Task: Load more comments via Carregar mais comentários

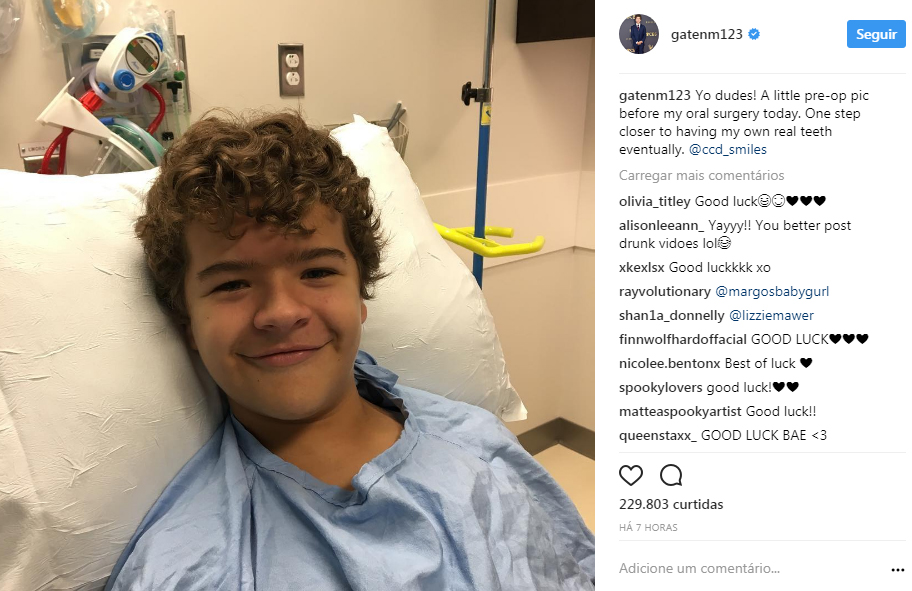Action: (x=701, y=175)
